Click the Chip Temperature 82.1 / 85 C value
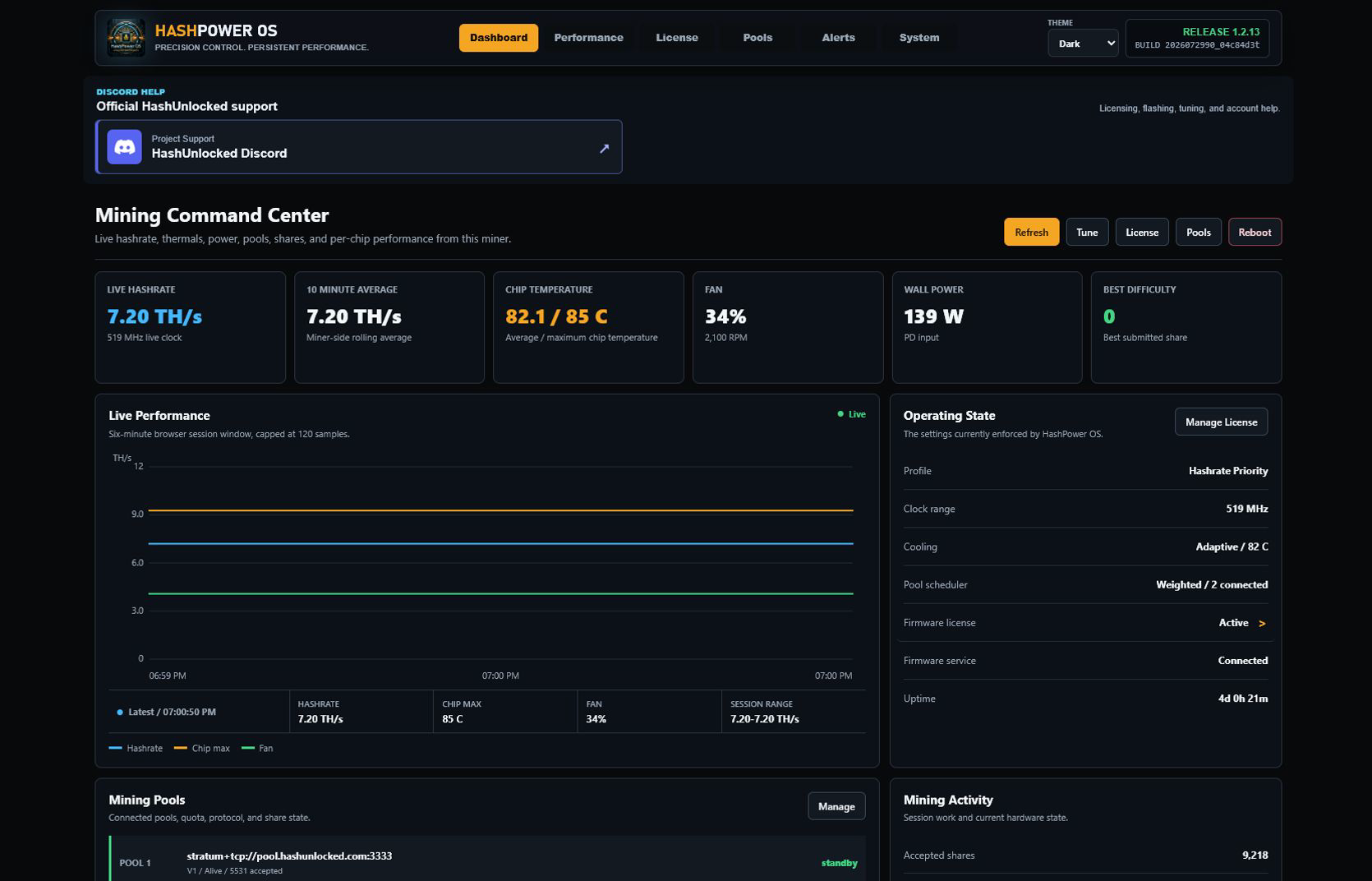This screenshot has height=881, width=1372. (x=556, y=316)
